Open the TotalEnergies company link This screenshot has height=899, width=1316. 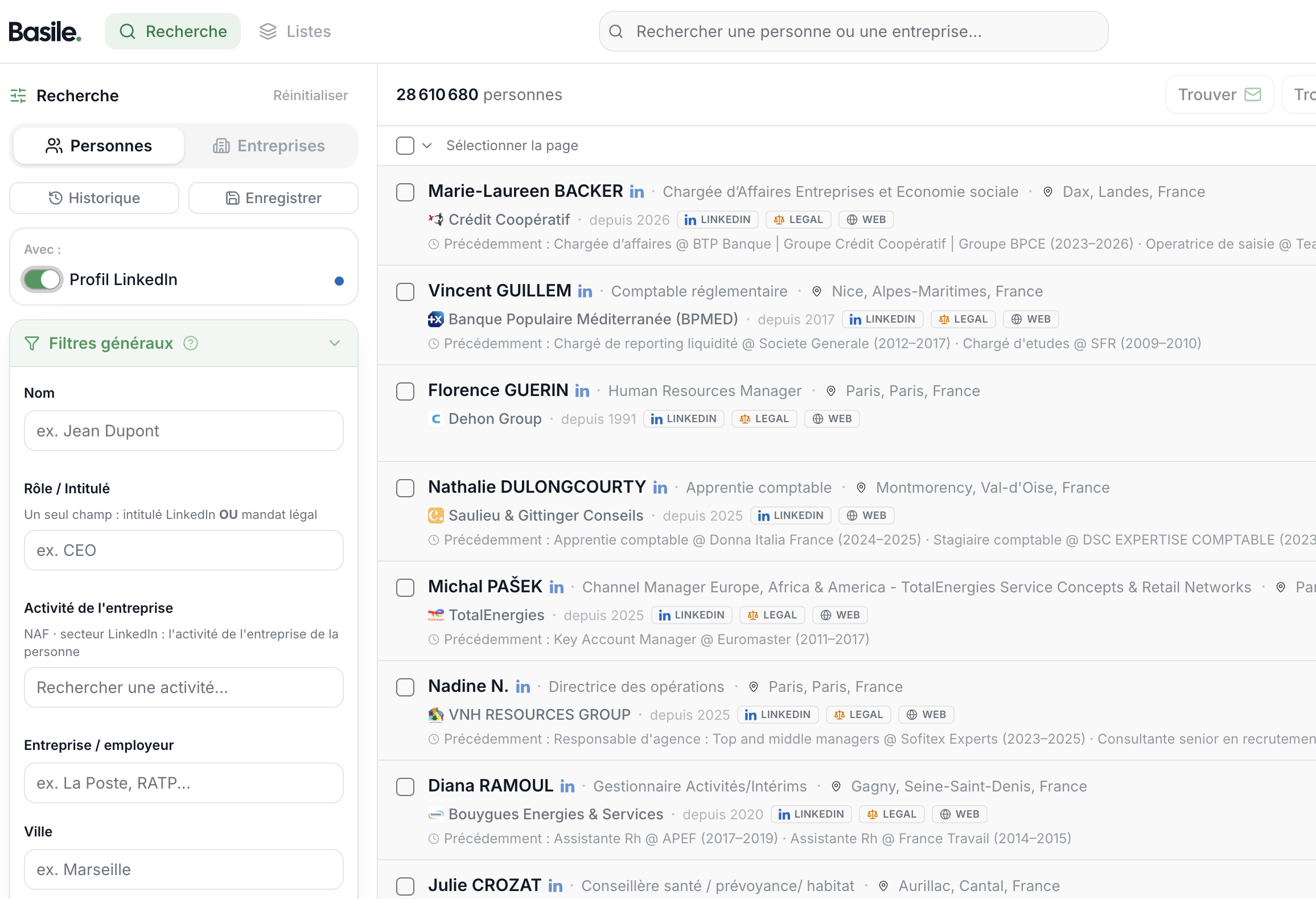[496, 615]
